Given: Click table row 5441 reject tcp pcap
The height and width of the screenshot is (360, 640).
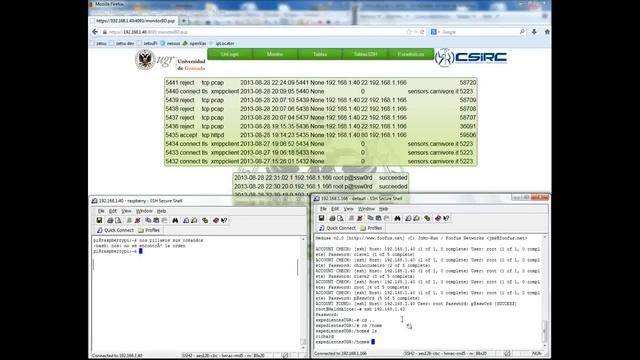Looking at the screenshot, I should coord(321,82).
